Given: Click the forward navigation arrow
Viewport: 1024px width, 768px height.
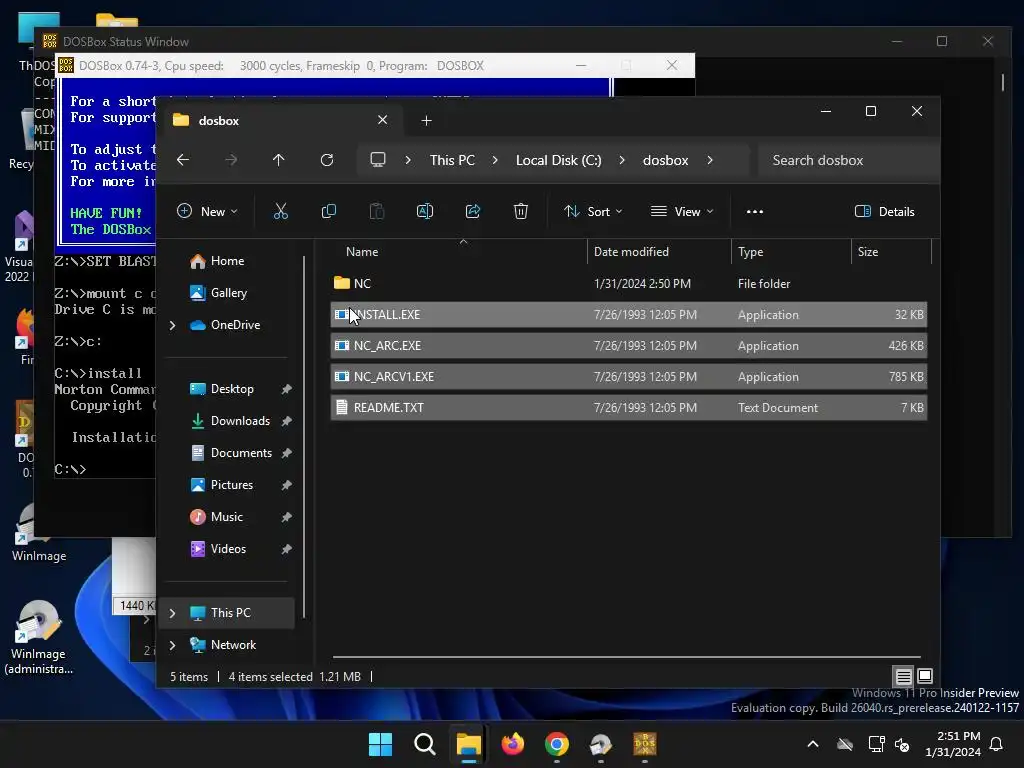Looking at the screenshot, I should click(231, 160).
